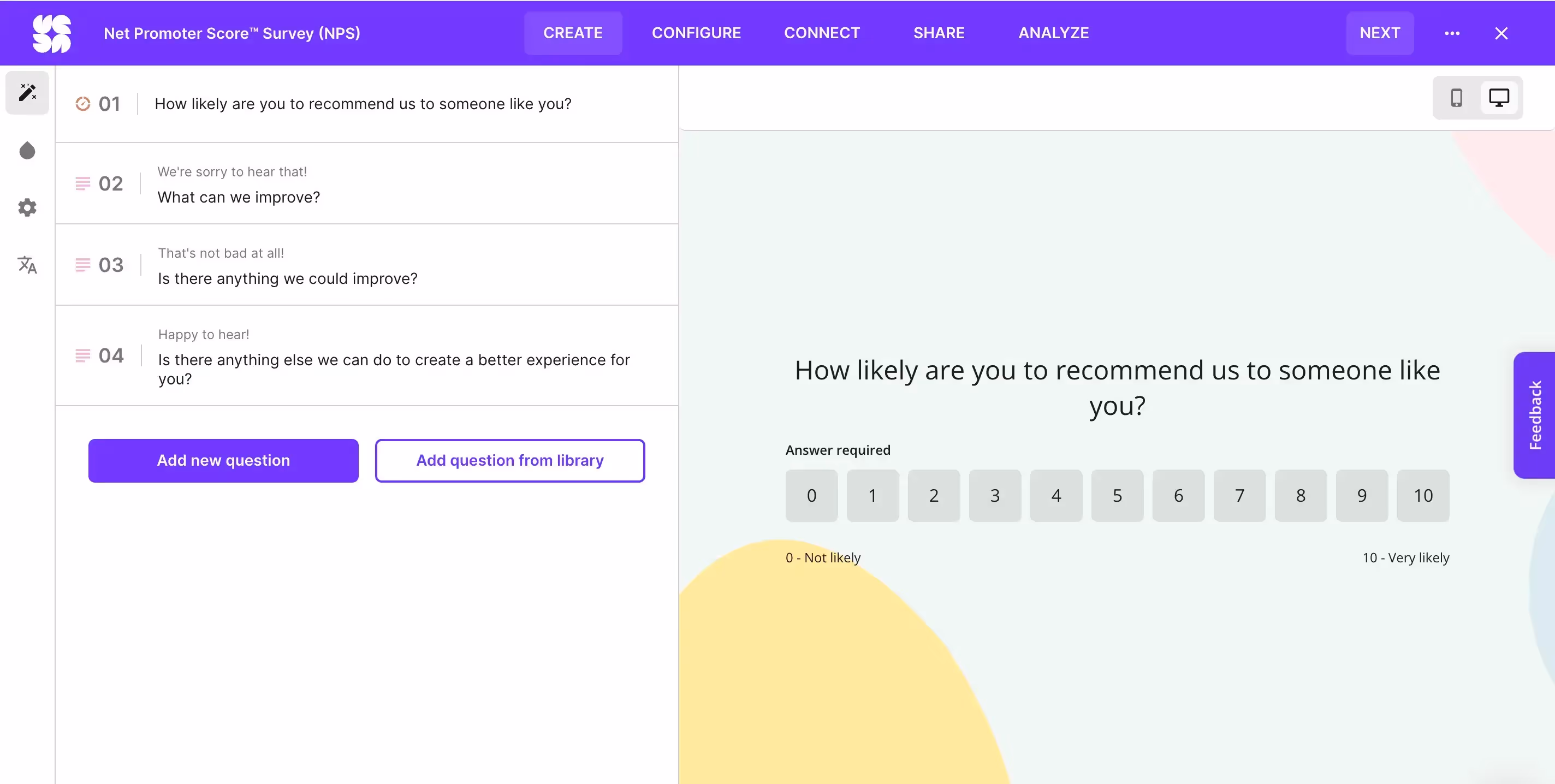Viewport: 1555px width, 784px height.
Task: Select question 03 Is there anything we could improve?
Action: click(x=367, y=265)
